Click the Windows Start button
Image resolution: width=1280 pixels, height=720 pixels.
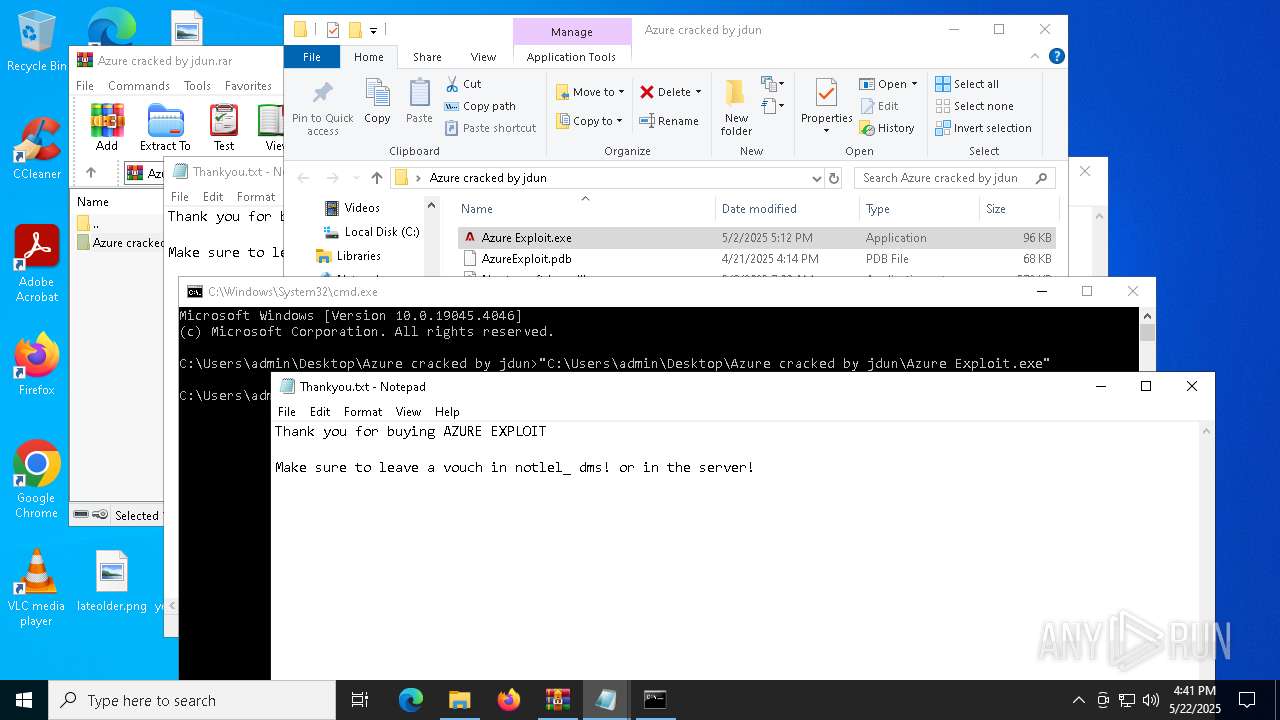[24, 700]
